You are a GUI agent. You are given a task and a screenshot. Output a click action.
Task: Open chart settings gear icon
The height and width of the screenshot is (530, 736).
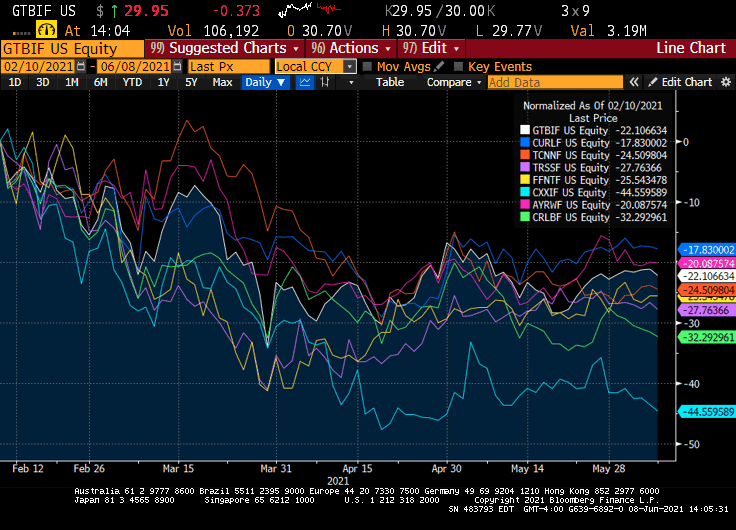pyautogui.click(x=726, y=82)
